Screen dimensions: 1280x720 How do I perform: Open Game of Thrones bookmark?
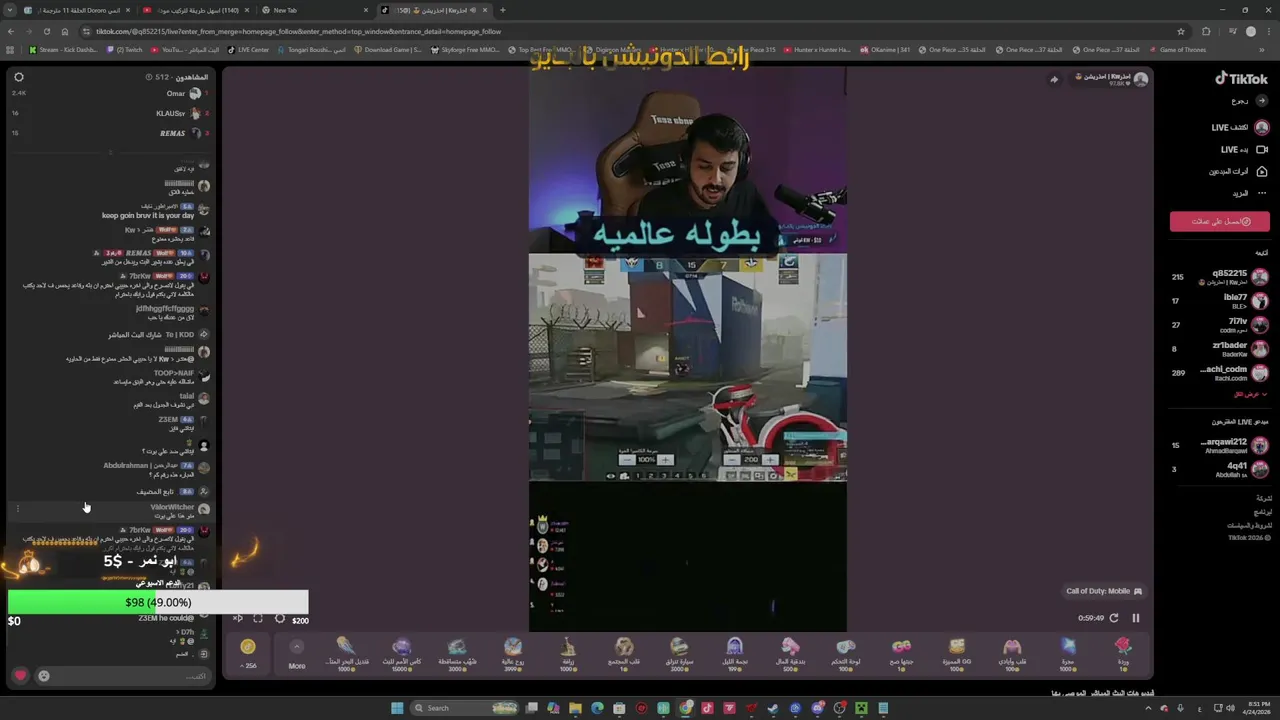point(1177,49)
